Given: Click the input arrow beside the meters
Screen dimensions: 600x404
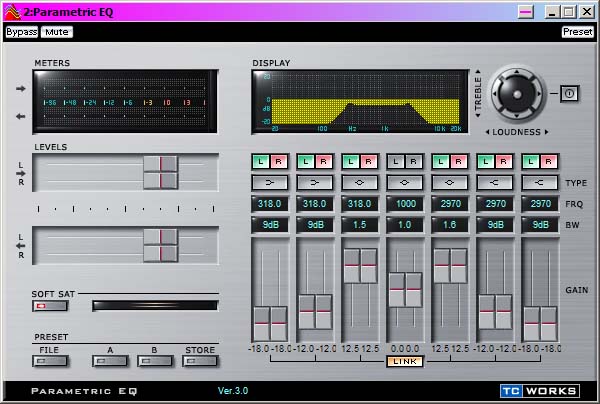Looking at the screenshot, I should tap(21, 89).
